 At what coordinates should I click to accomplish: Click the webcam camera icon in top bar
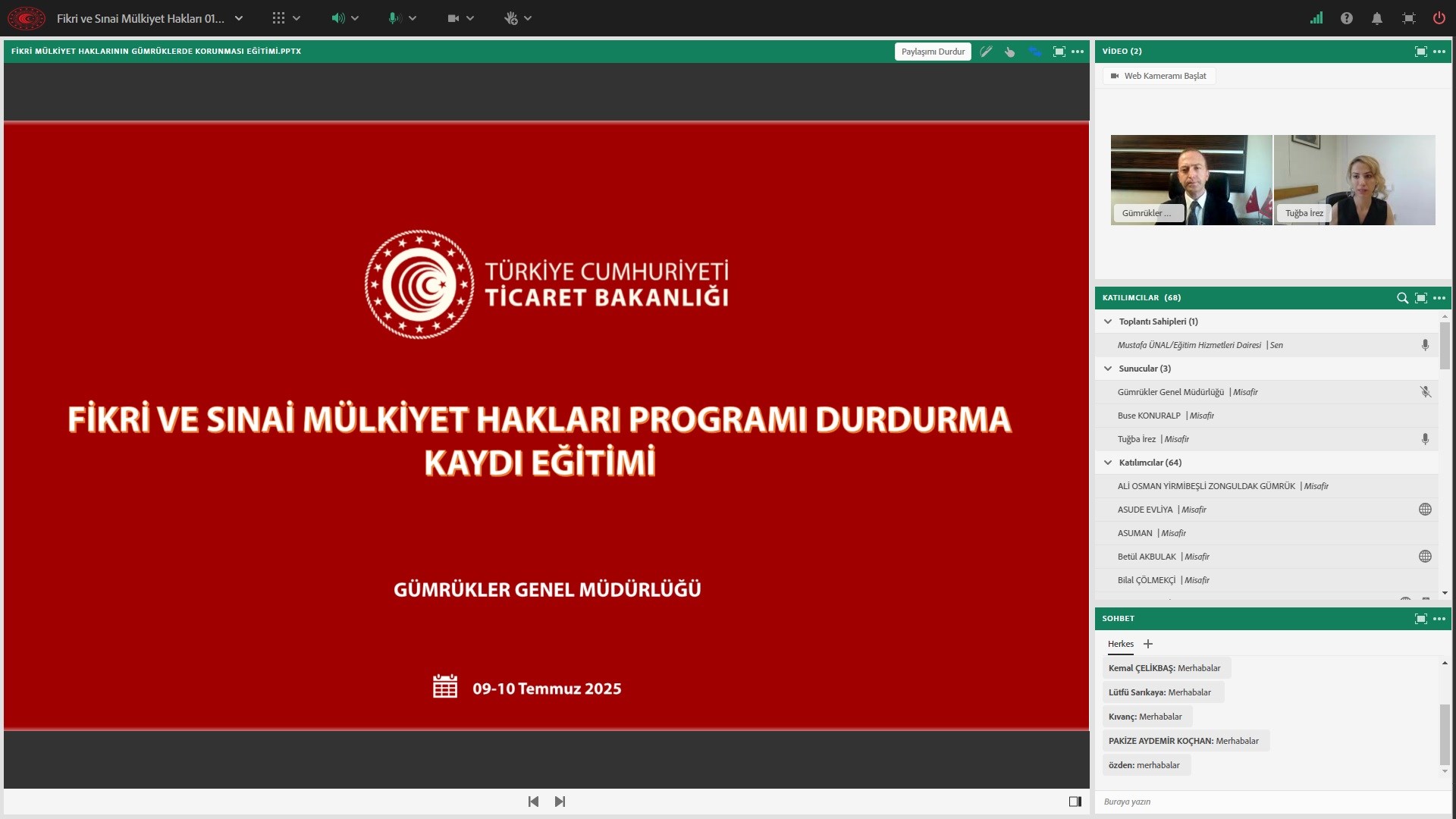(453, 18)
